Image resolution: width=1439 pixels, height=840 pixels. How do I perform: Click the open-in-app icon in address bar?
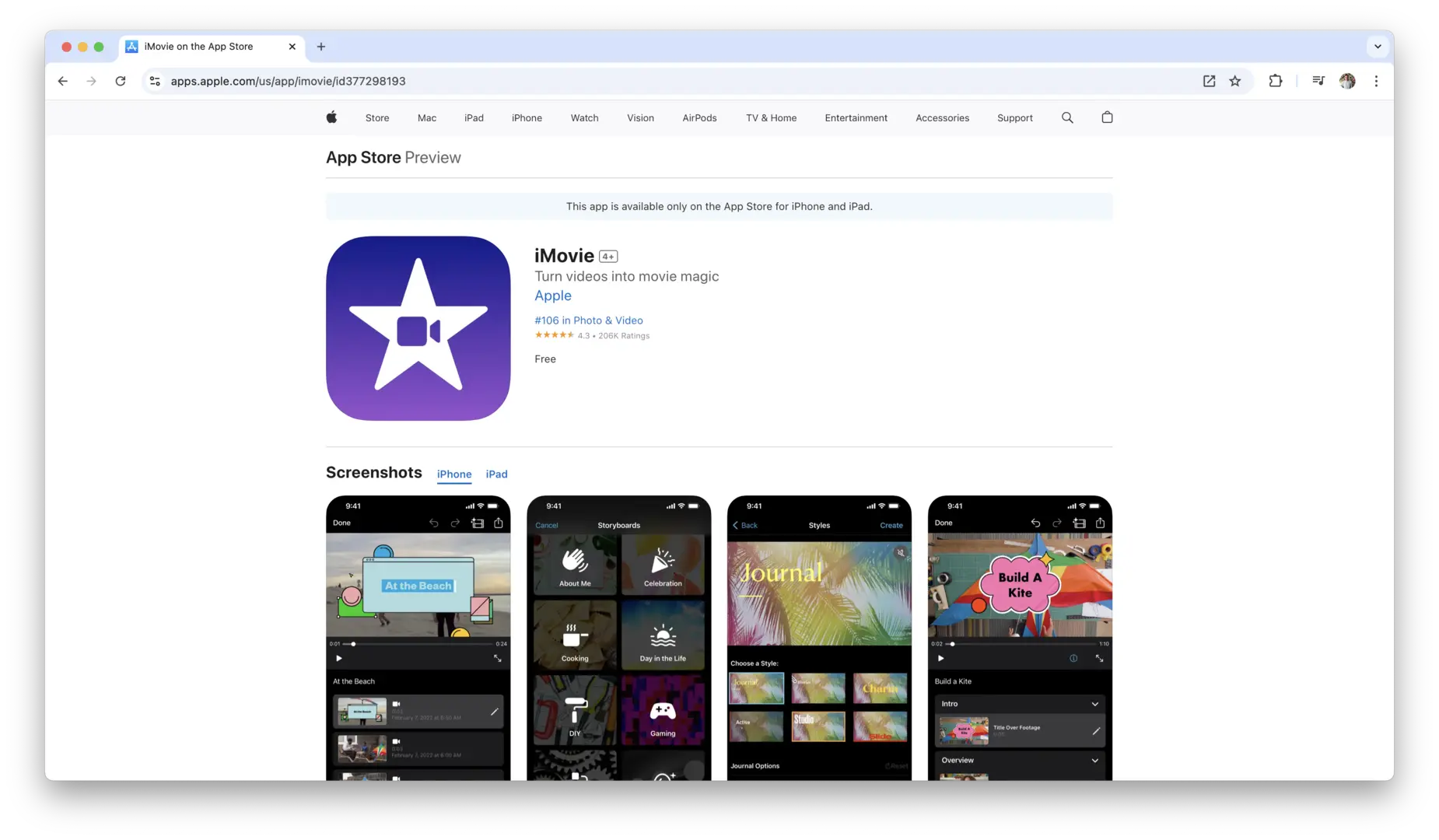pyautogui.click(x=1209, y=81)
